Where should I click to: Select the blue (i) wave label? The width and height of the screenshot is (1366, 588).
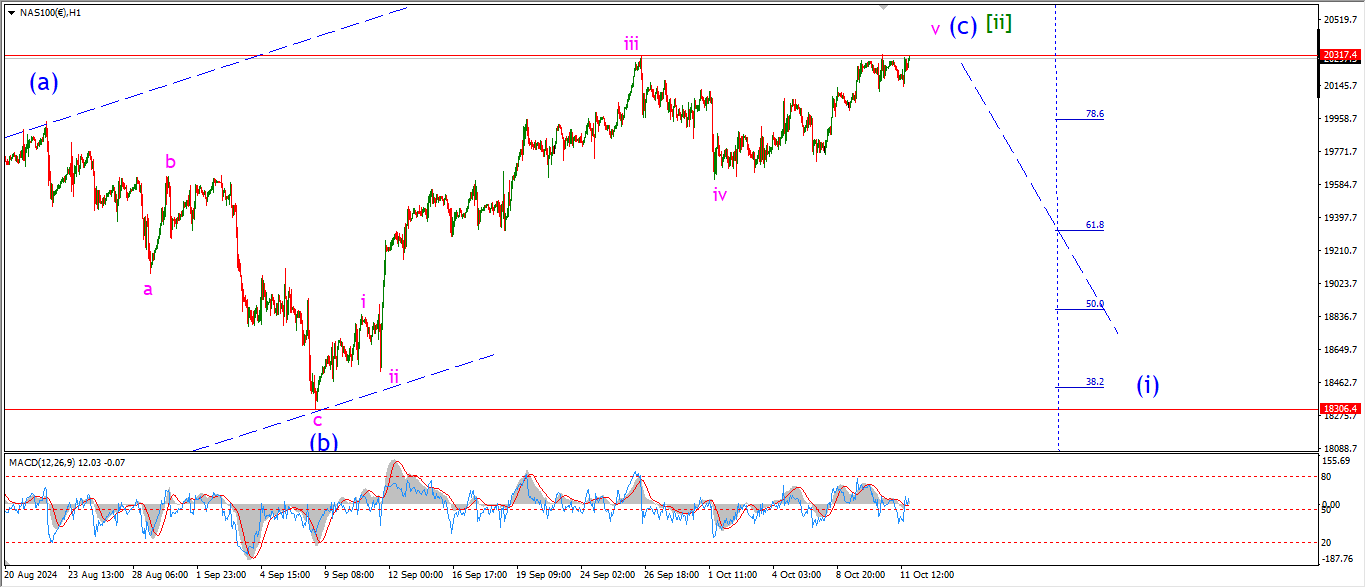(1147, 384)
